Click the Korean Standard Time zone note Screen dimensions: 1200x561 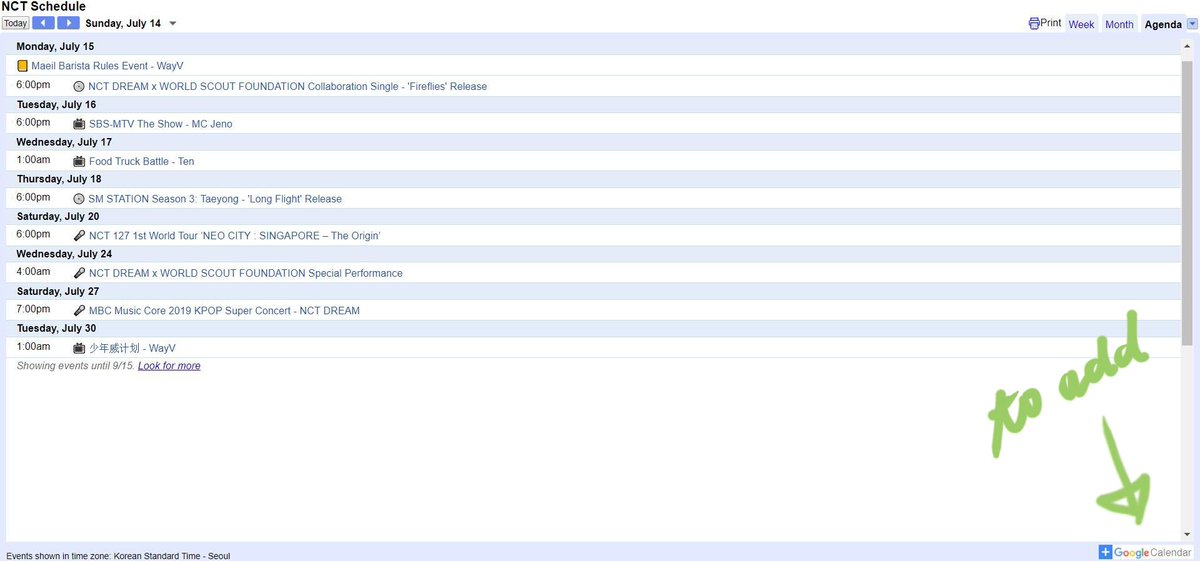[x=118, y=555]
